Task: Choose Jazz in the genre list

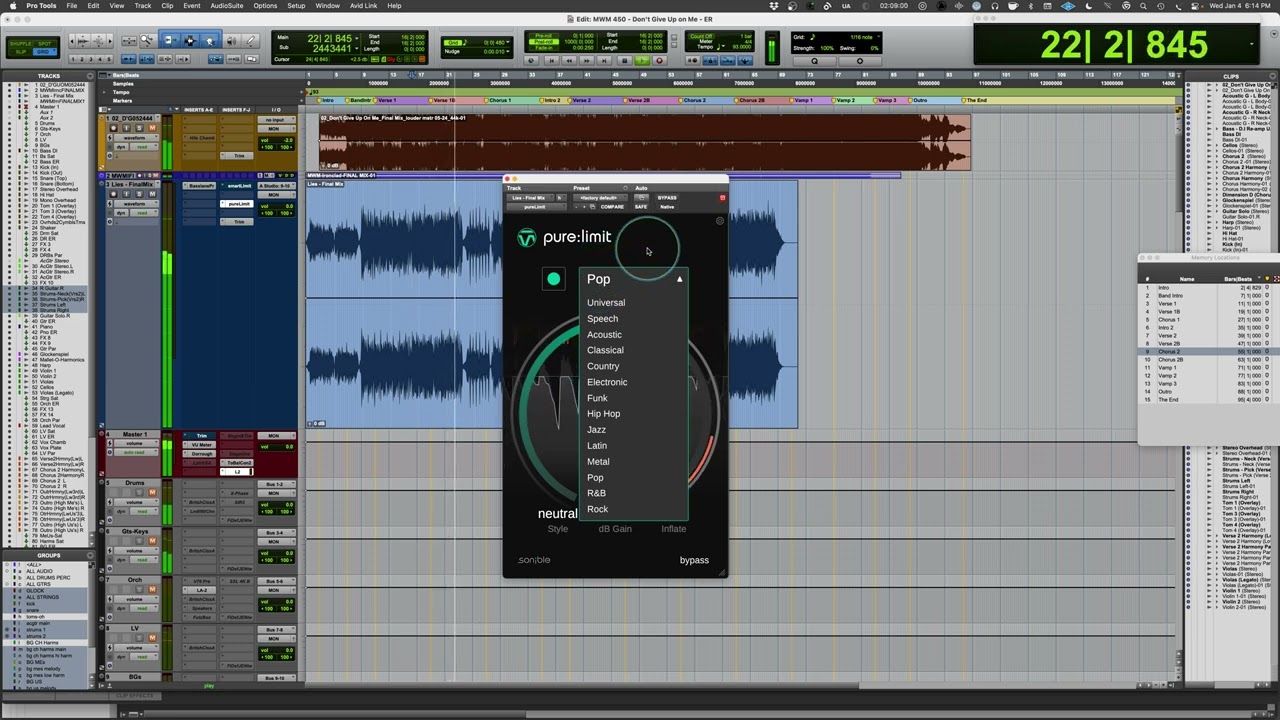Action: 596,430
